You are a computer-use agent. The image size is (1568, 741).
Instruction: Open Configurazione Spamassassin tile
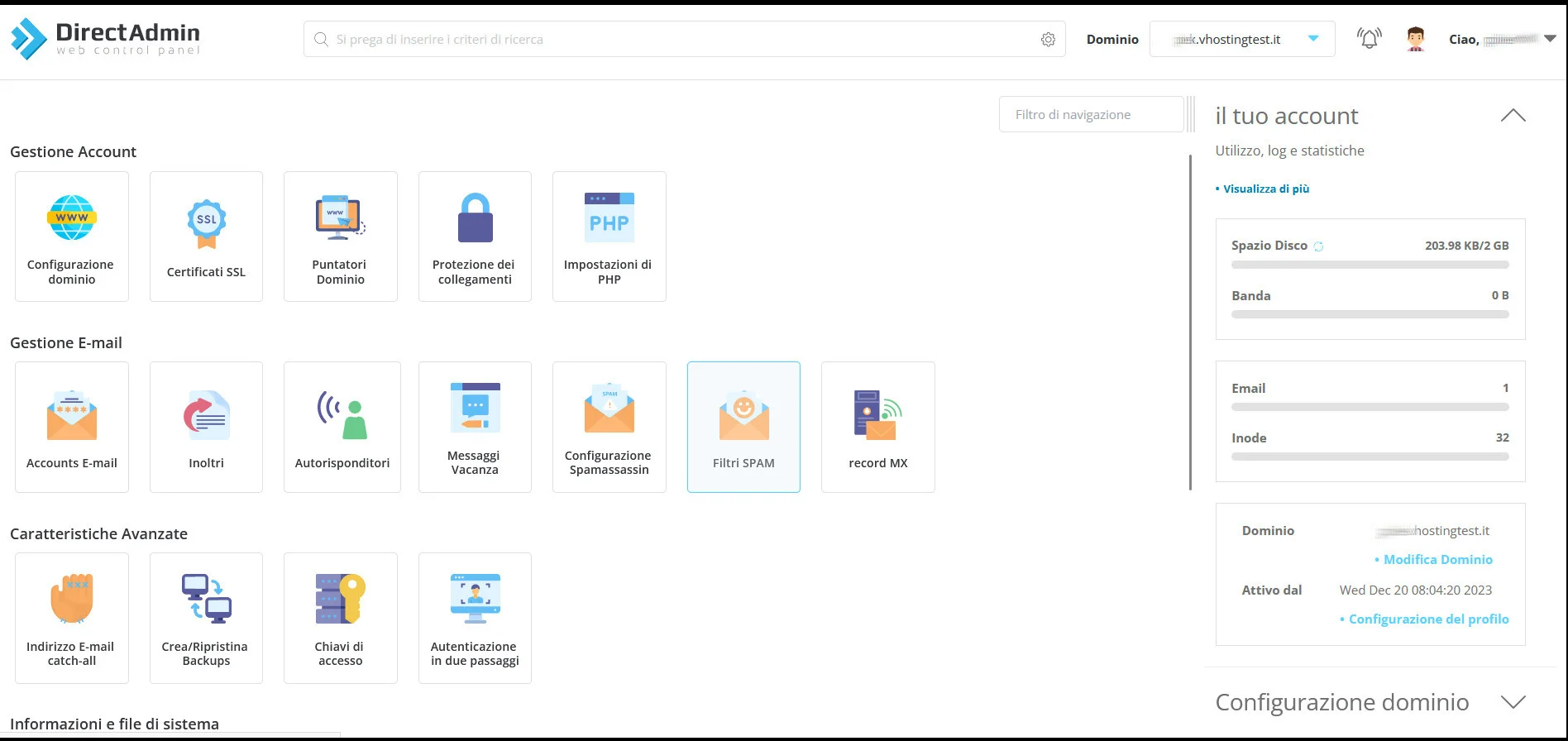(610, 427)
